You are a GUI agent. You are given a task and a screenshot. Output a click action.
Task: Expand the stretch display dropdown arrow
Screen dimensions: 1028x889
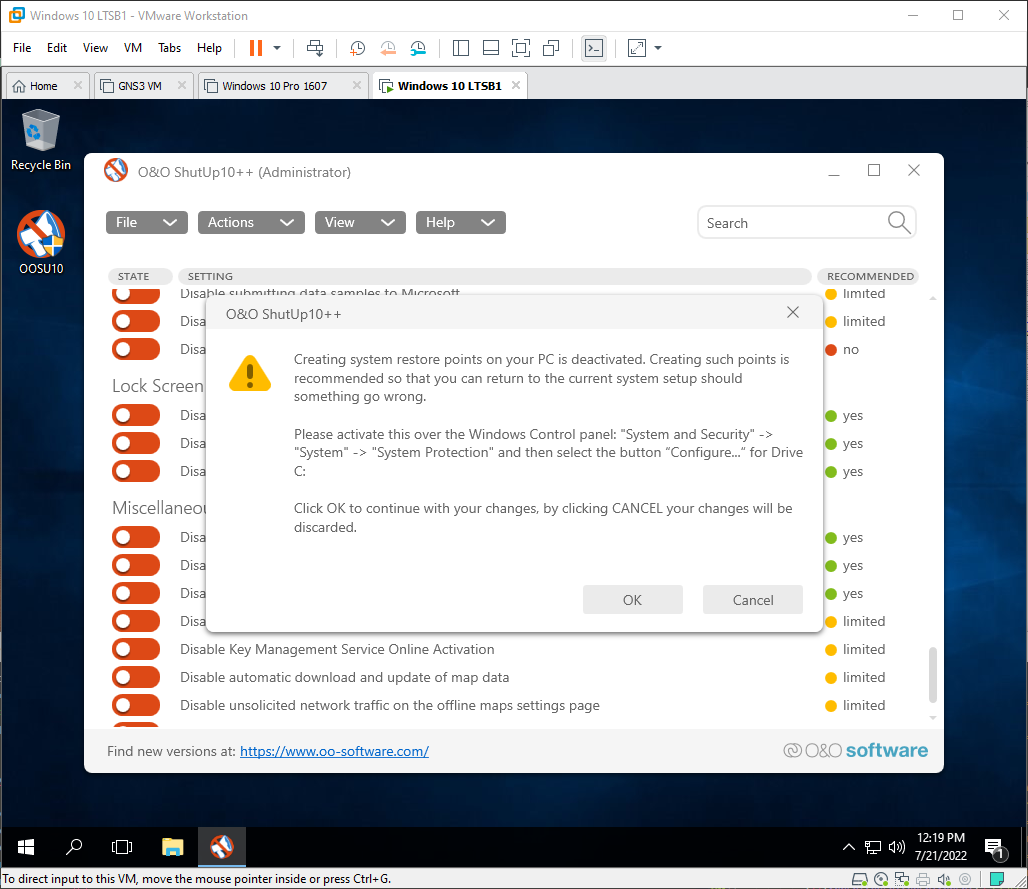click(x=658, y=48)
